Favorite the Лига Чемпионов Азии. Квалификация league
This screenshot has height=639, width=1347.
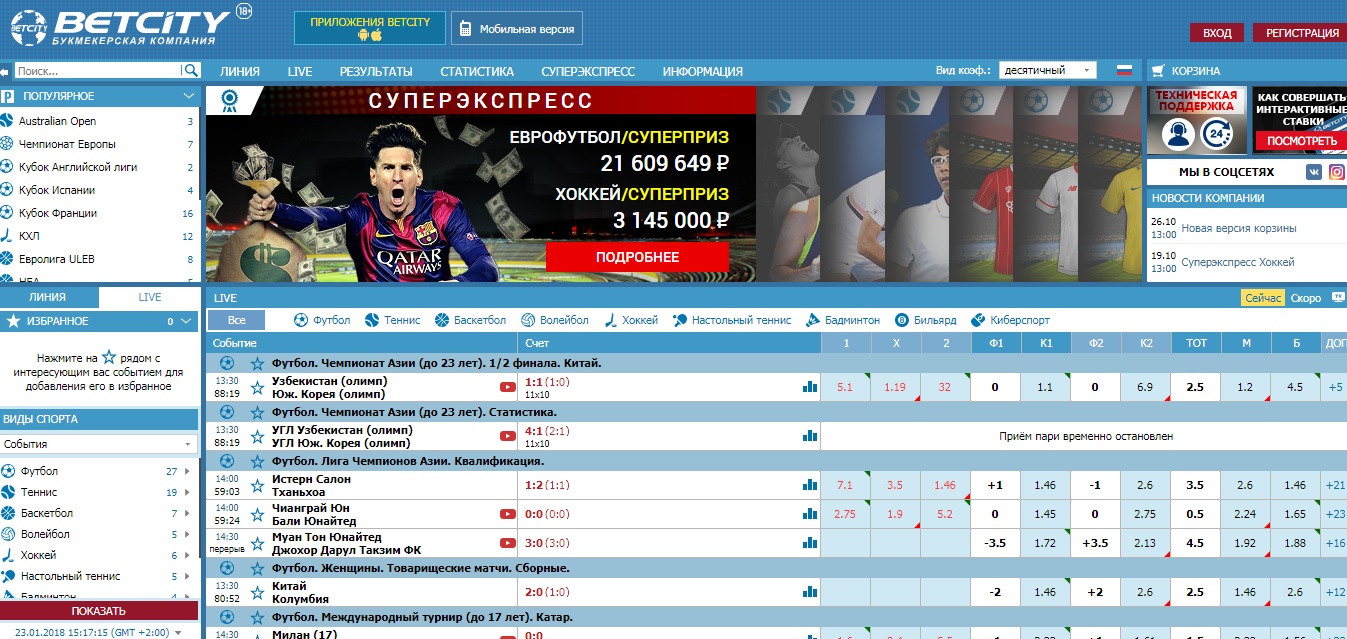pyautogui.click(x=257, y=461)
